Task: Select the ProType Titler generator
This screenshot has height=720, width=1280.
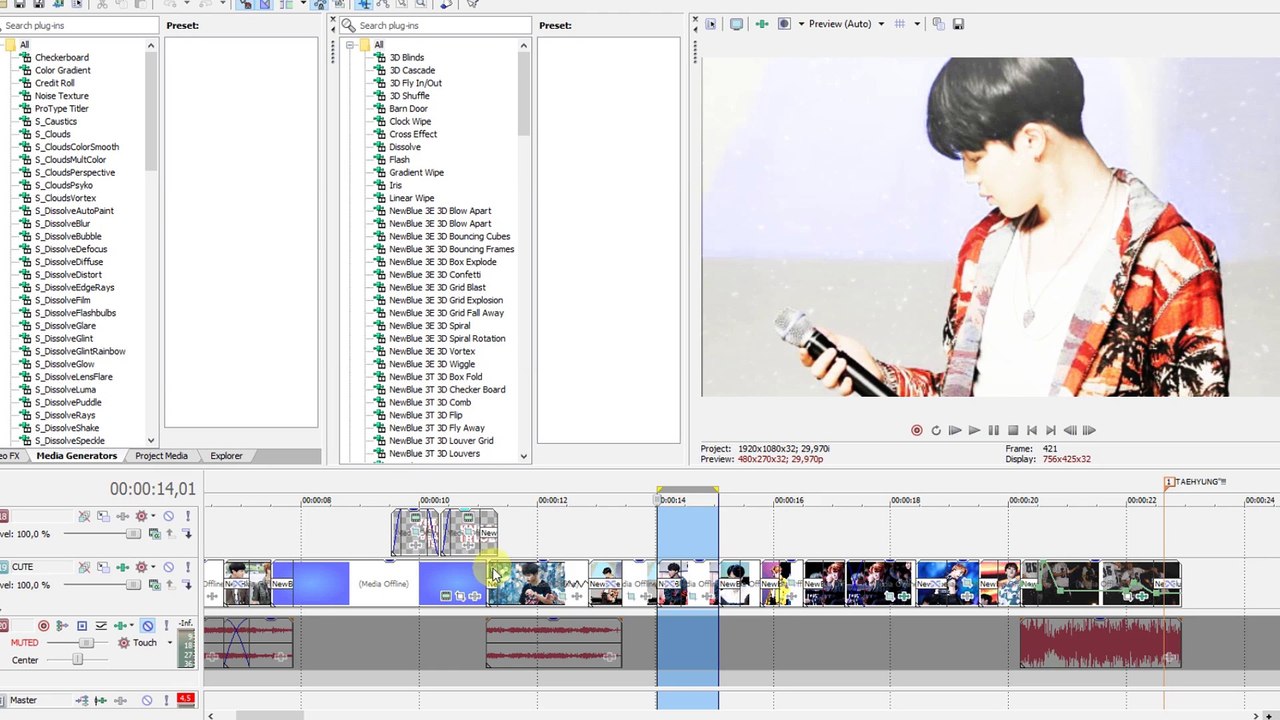Action: pyautogui.click(x=62, y=109)
